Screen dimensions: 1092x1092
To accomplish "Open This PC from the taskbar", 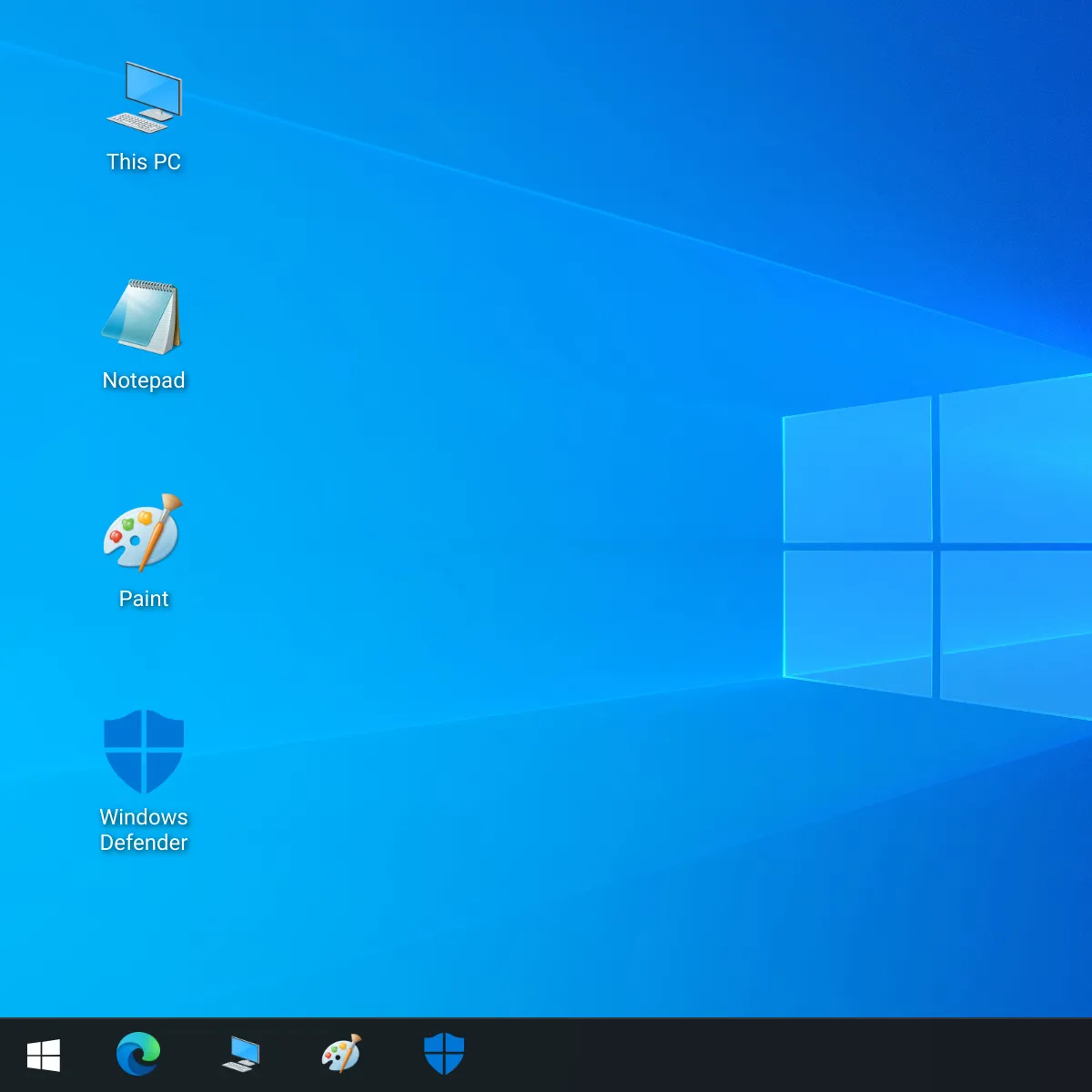I will click(241, 1056).
